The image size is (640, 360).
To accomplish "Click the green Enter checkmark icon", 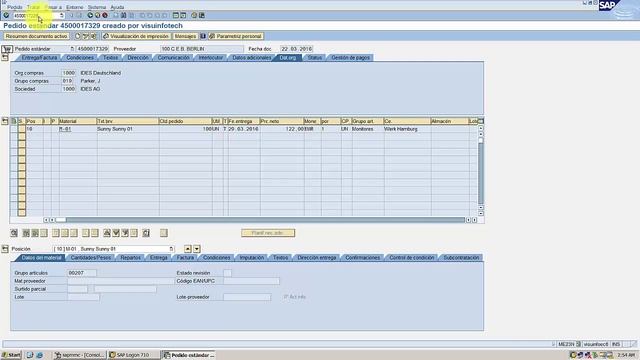I will (6, 16).
